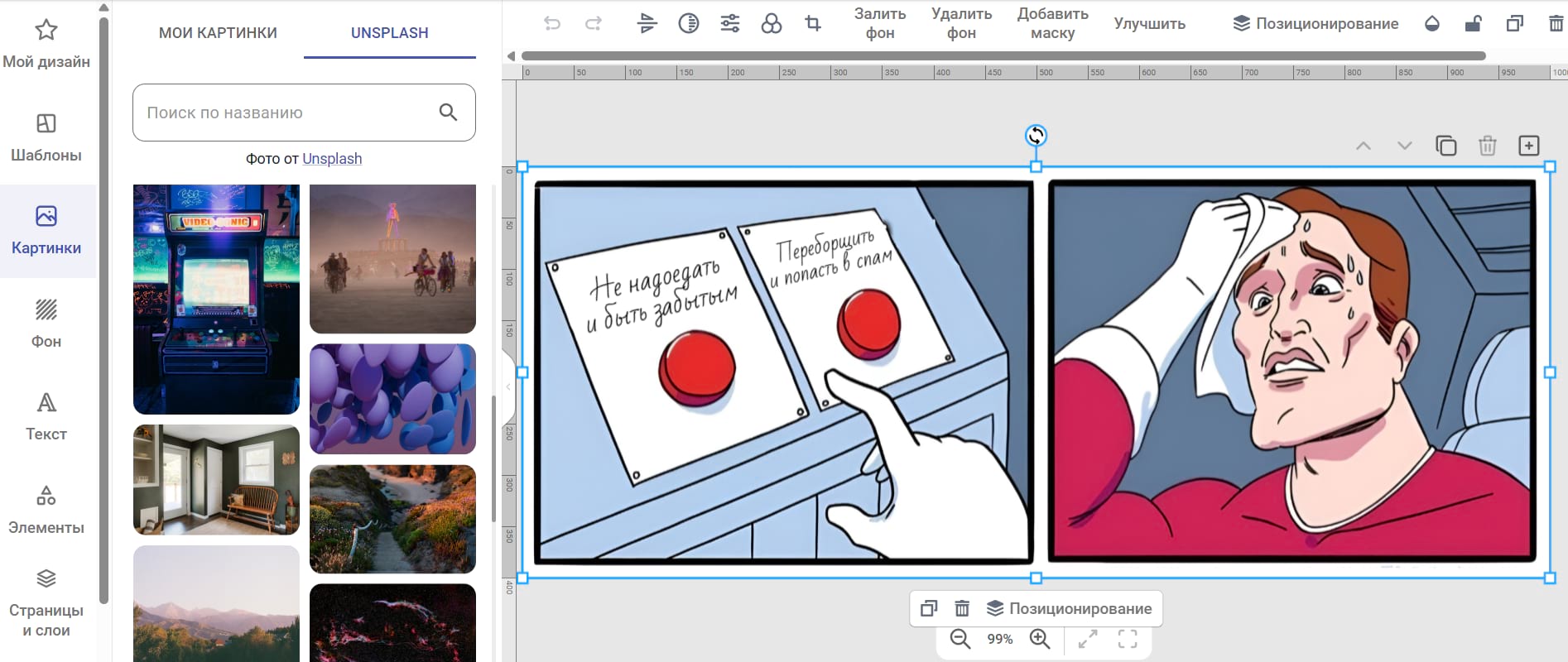Zoom in the canvas
This screenshot has height=662, width=1568.
point(1040,639)
